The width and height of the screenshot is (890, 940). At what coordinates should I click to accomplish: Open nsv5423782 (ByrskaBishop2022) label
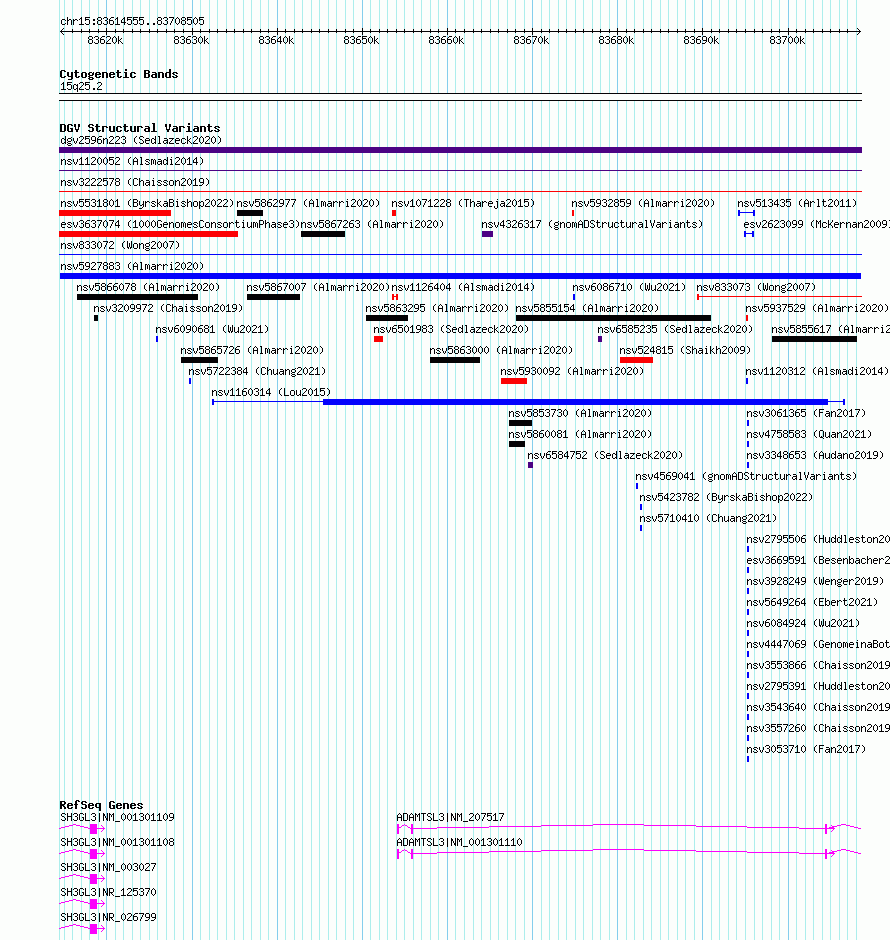[726, 497]
